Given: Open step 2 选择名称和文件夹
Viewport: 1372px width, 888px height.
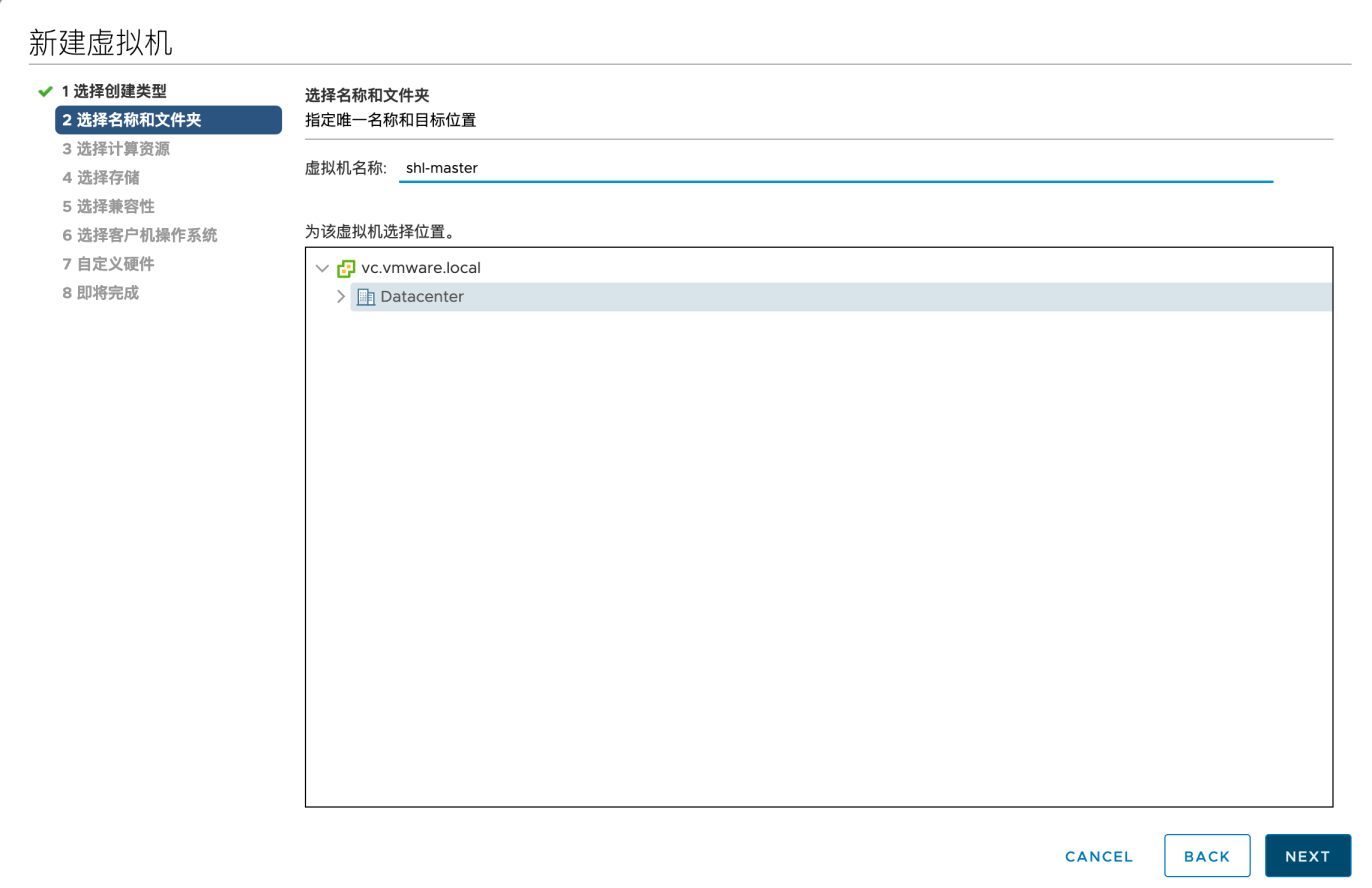Looking at the screenshot, I should (x=168, y=120).
